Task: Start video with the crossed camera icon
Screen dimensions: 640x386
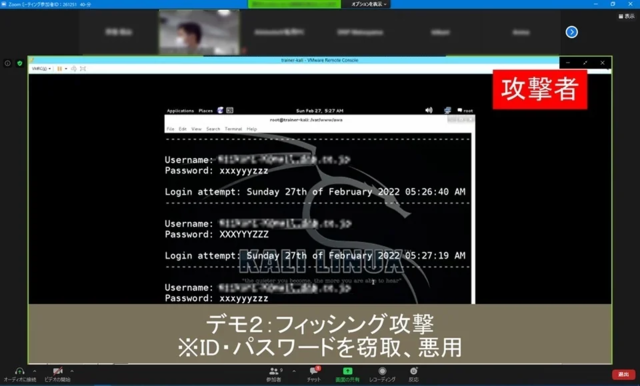Action: pyautogui.click(x=58, y=371)
